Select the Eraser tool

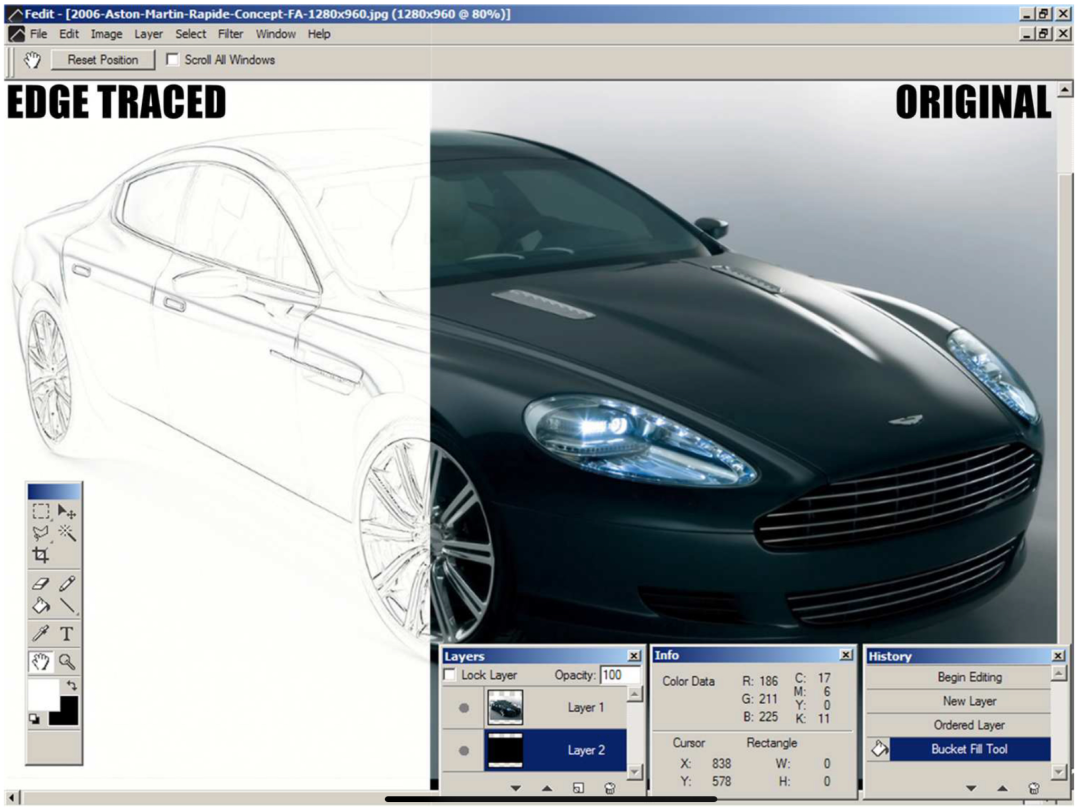tap(41, 584)
